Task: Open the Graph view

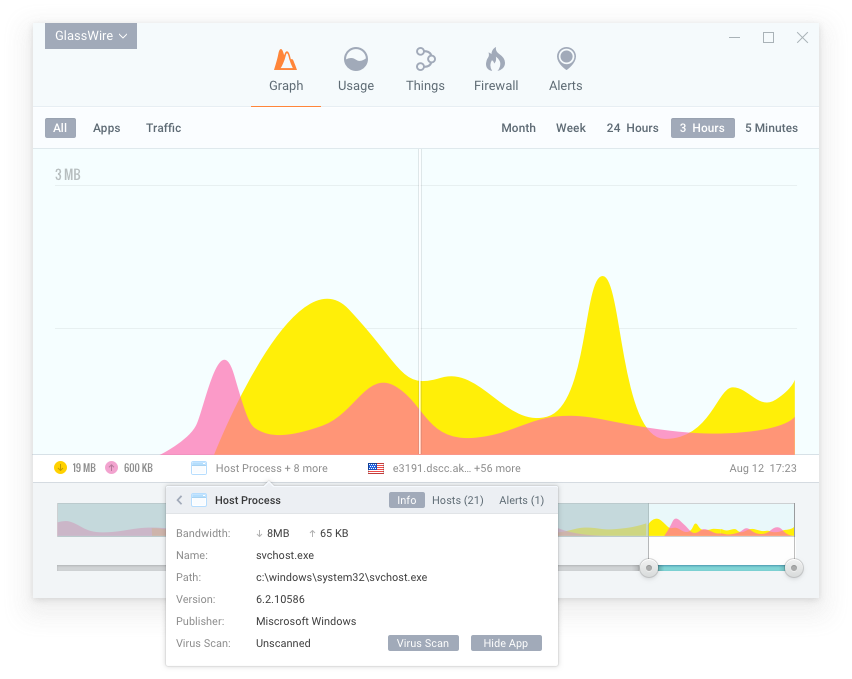Action: point(285,68)
